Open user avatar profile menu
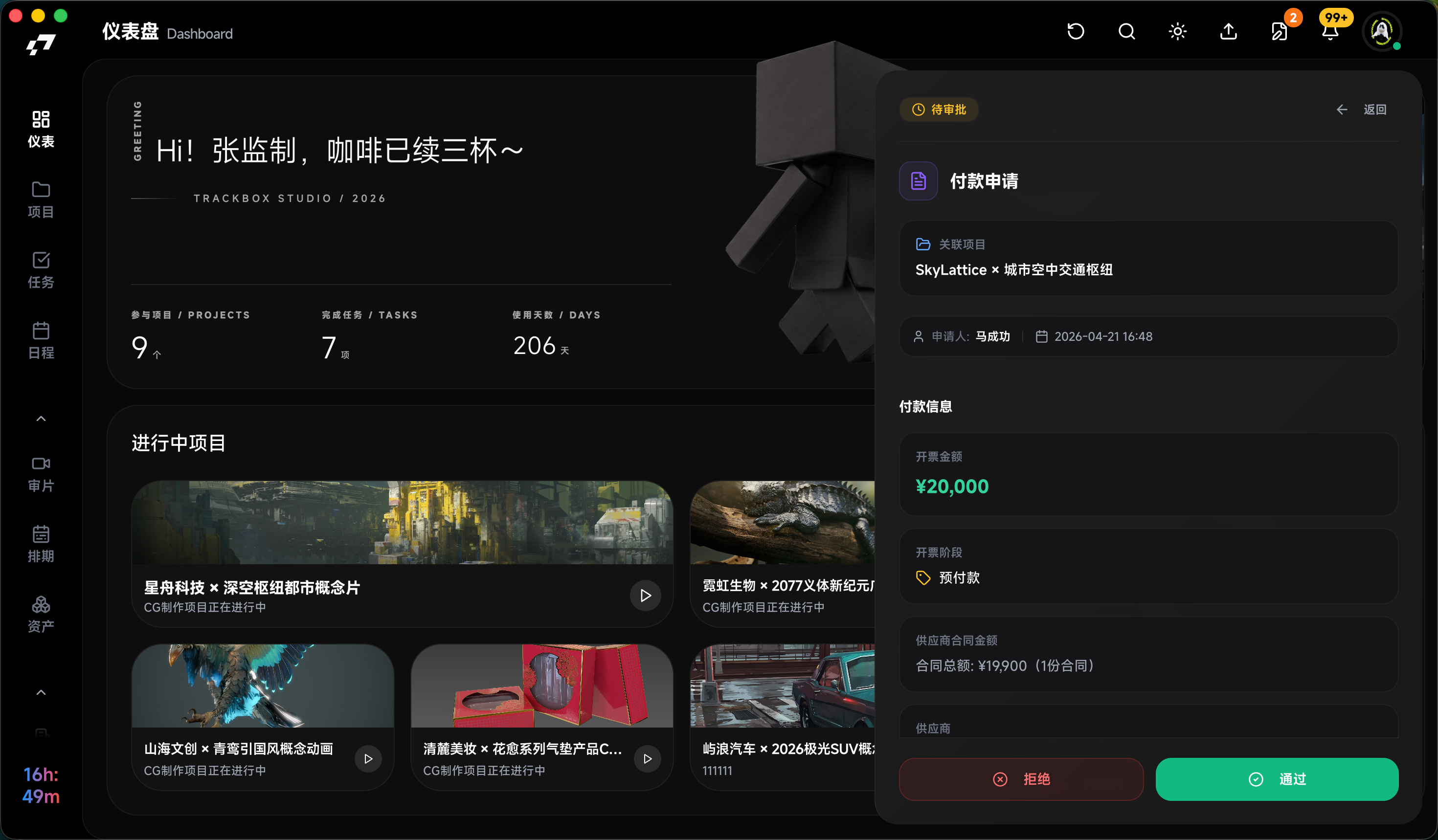This screenshot has height=840, width=1438. point(1381,31)
